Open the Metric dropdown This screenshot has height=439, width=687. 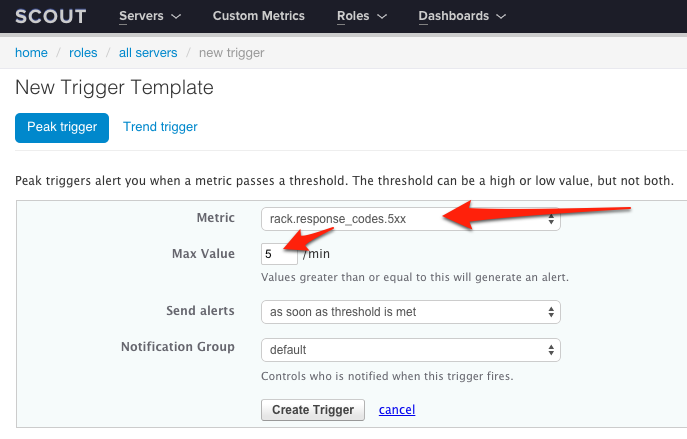pos(411,219)
